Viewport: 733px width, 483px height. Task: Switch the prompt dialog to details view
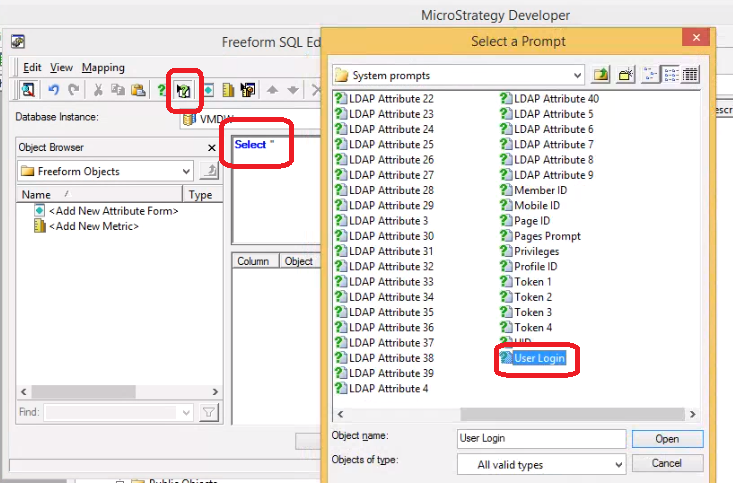click(x=690, y=74)
